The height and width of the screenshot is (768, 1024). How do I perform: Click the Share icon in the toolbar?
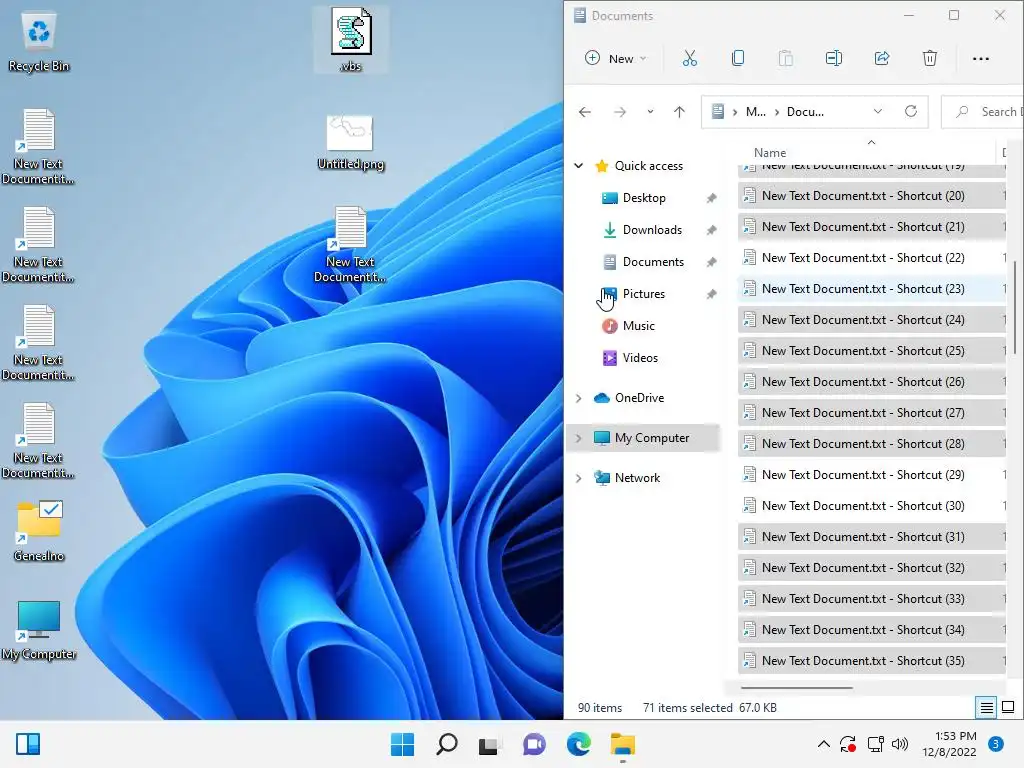(882, 59)
